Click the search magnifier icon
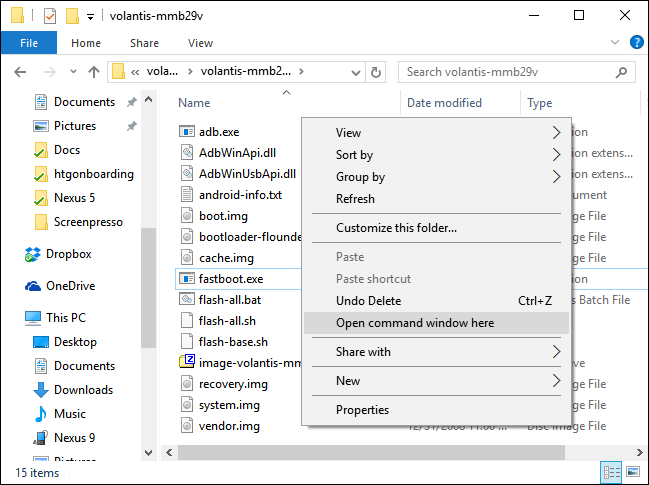The image size is (649, 485). (623, 72)
